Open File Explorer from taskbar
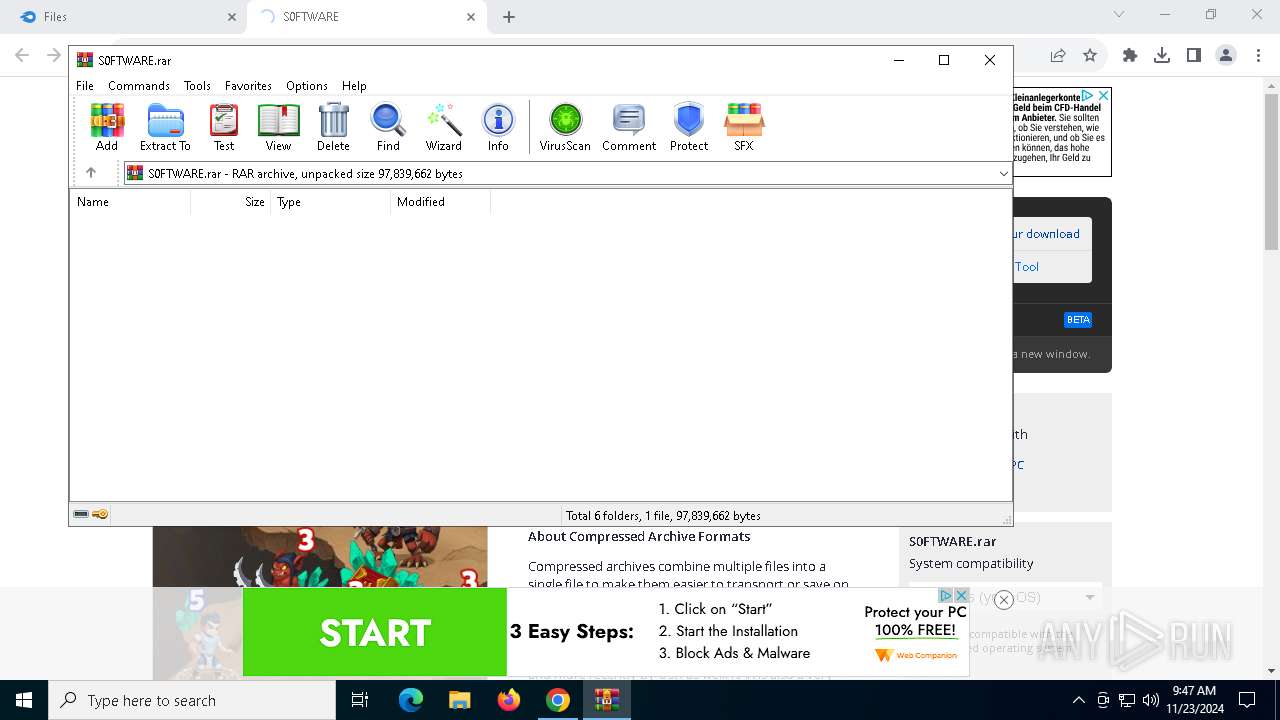 (459, 700)
